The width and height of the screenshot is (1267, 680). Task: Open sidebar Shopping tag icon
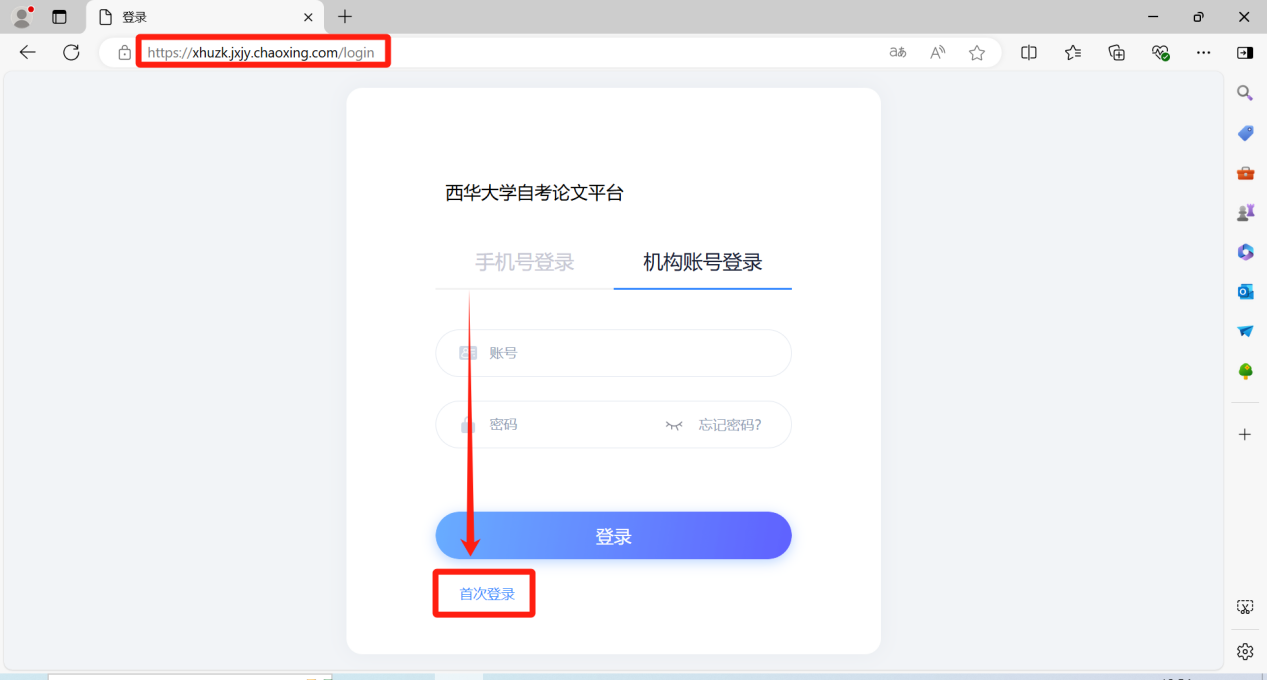(x=1245, y=133)
